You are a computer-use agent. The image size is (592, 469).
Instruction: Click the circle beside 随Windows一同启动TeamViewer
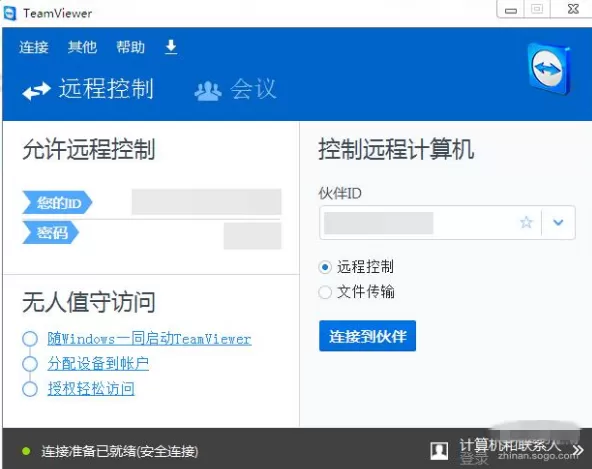click(x=30, y=339)
